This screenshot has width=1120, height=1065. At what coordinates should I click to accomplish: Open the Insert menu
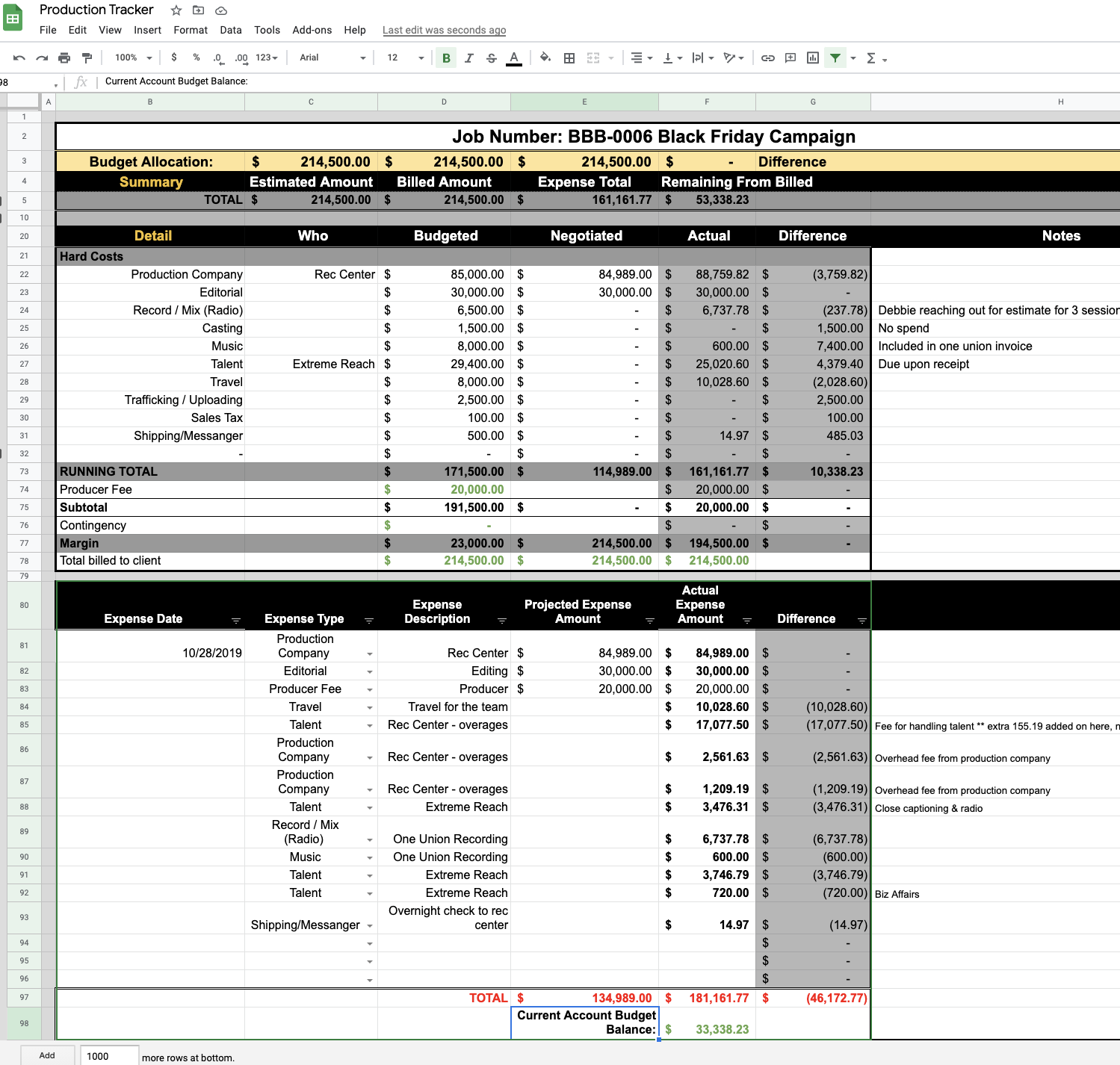(x=147, y=30)
